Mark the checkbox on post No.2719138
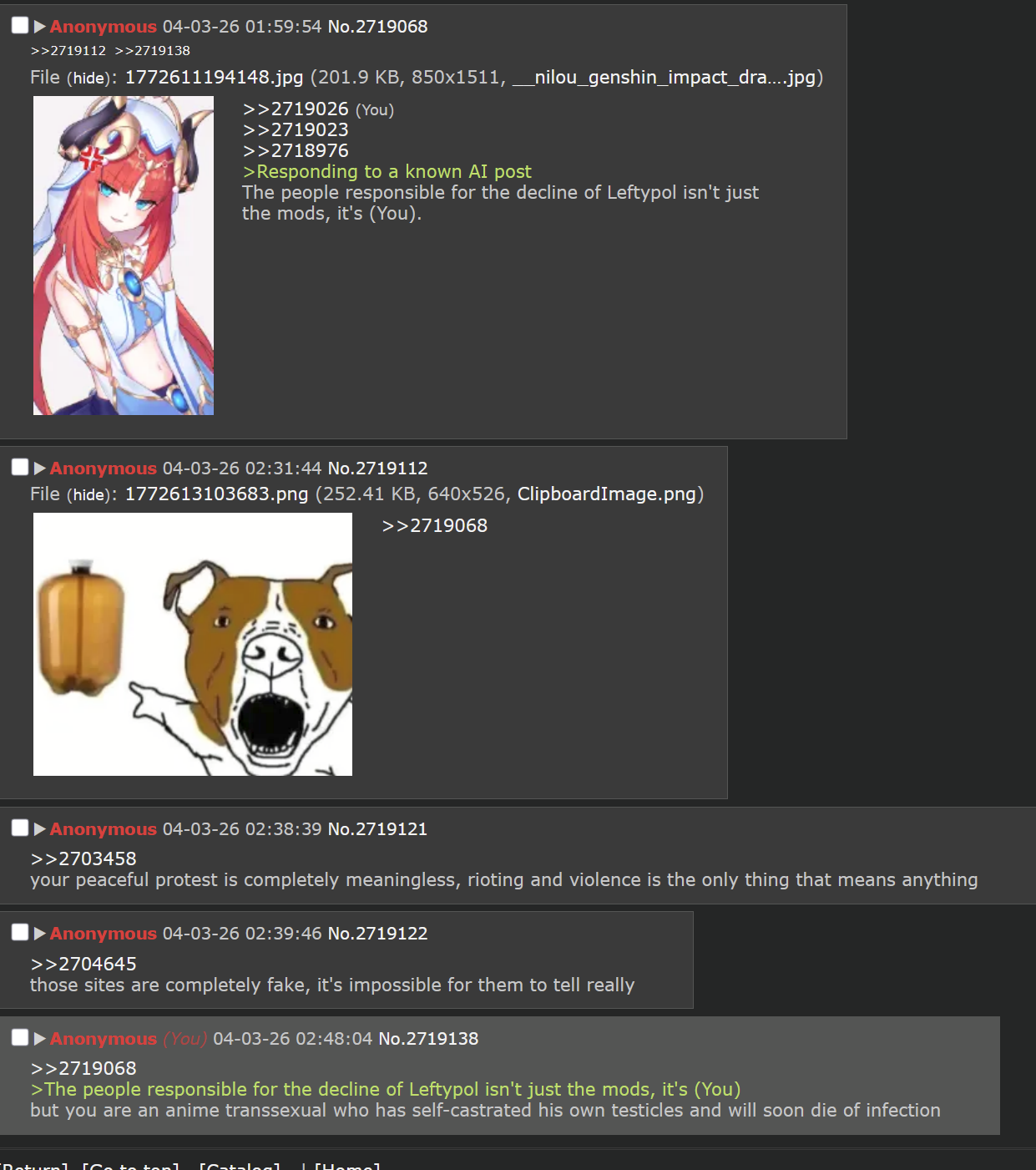1036x1170 pixels. pos(20,1037)
